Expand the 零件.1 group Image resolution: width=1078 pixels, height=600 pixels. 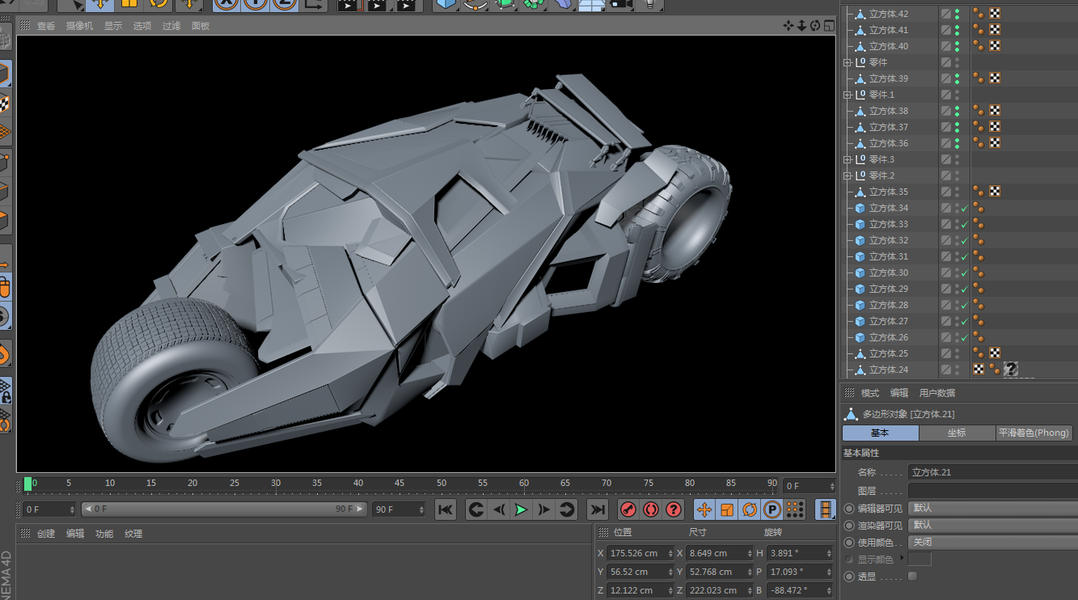[x=847, y=95]
